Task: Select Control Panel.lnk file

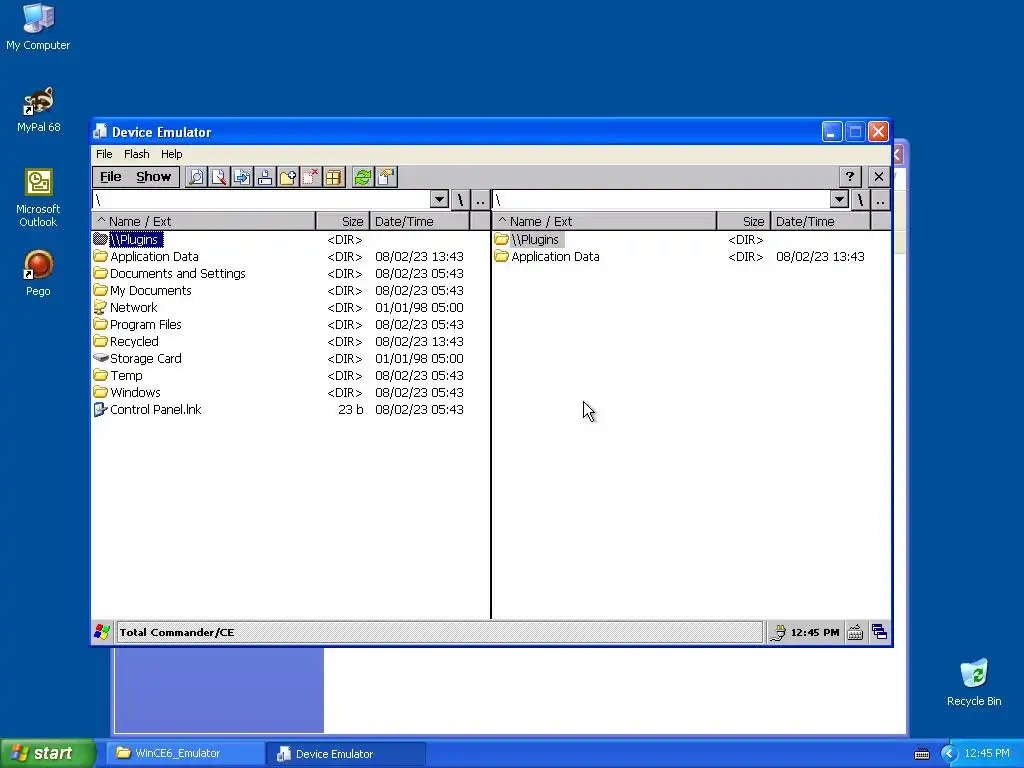Action: (155, 409)
